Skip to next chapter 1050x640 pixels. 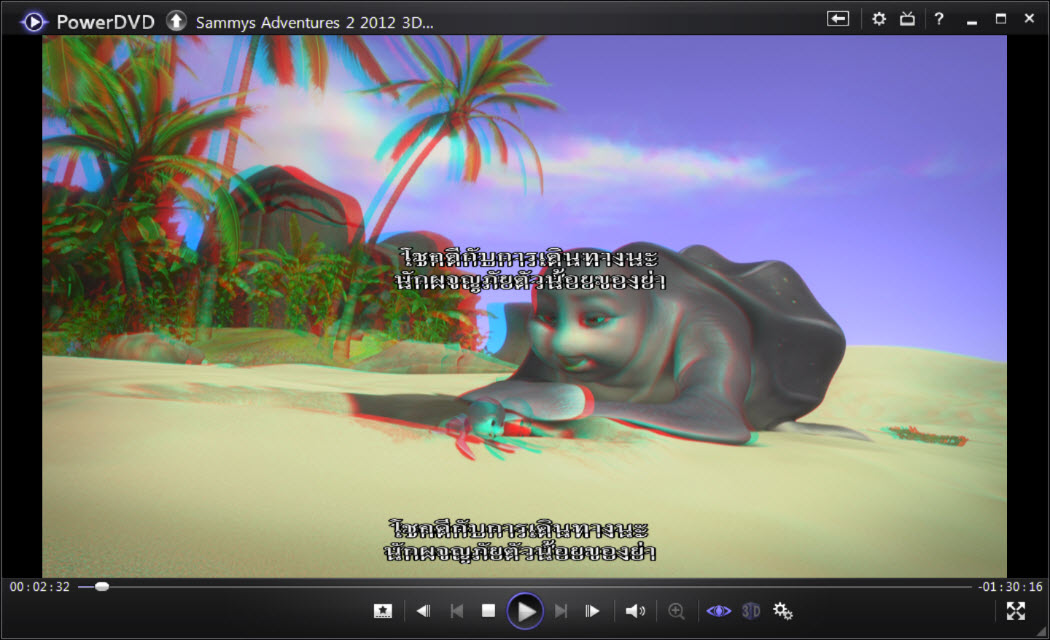point(561,611)
